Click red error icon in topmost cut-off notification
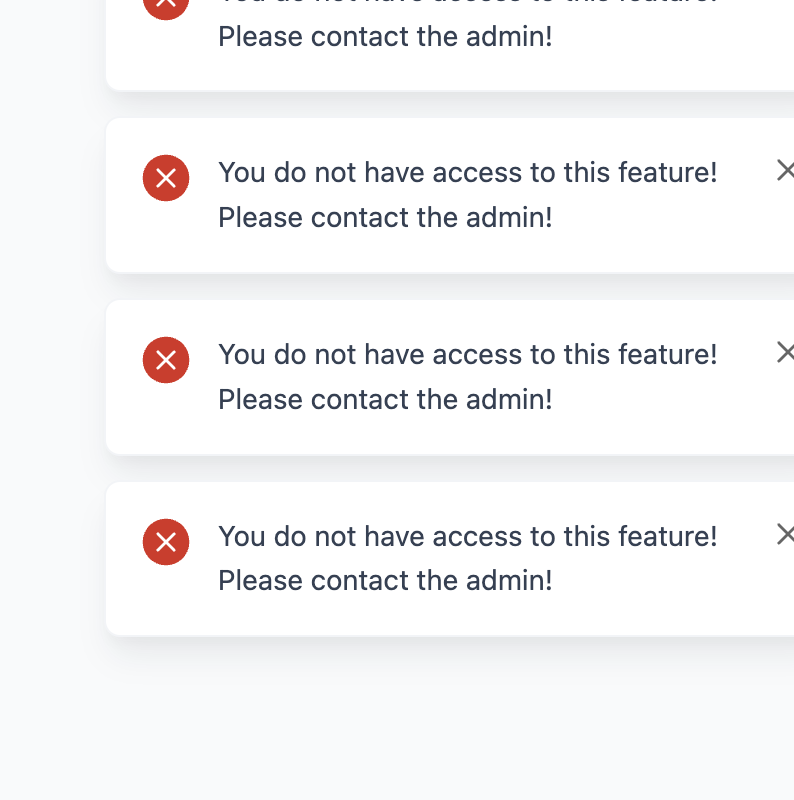The image size is (794, 800). (166, 7)
